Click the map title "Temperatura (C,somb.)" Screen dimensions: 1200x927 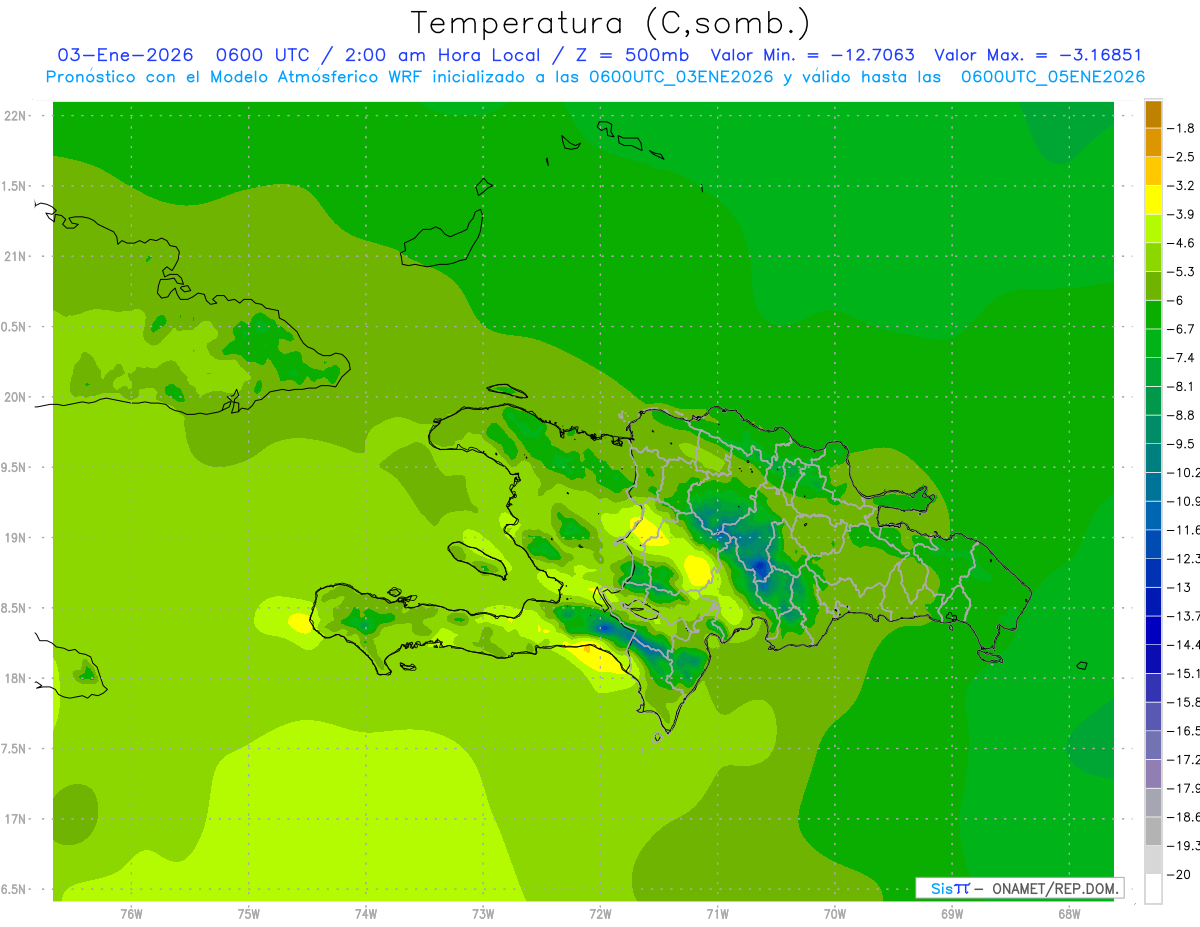(611, 23)
